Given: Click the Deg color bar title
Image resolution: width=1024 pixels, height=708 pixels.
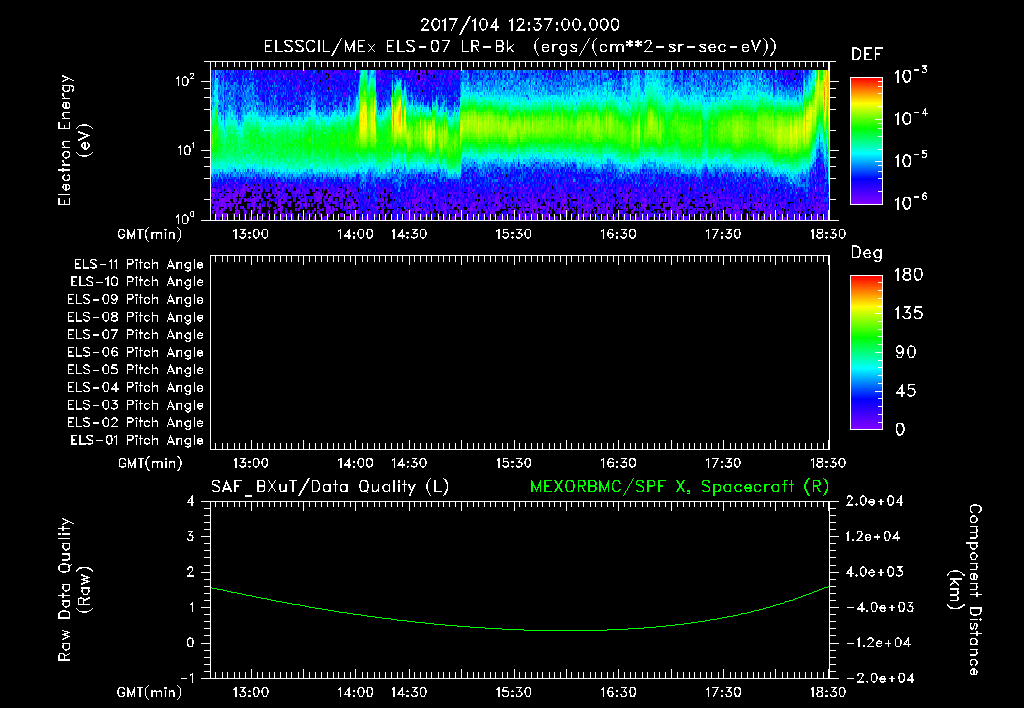Looking at the screenshot, I should point(866,253).
